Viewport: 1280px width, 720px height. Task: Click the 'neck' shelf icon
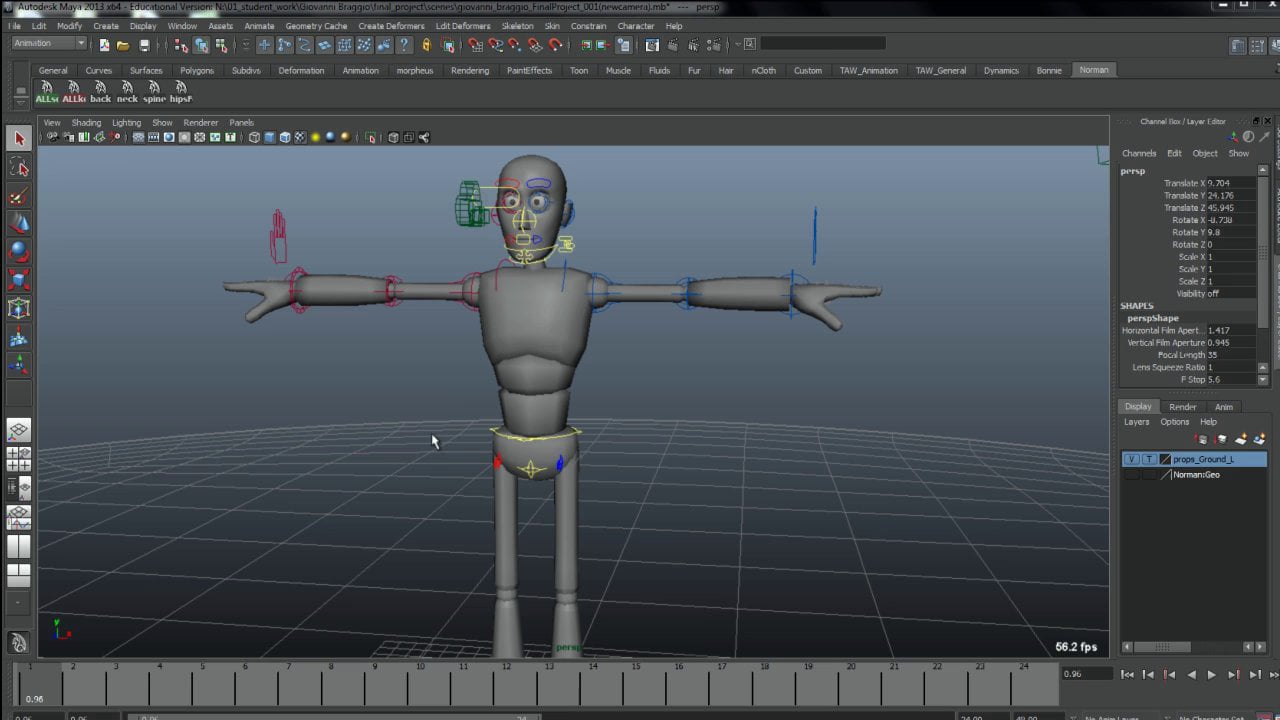pos(127,92)
